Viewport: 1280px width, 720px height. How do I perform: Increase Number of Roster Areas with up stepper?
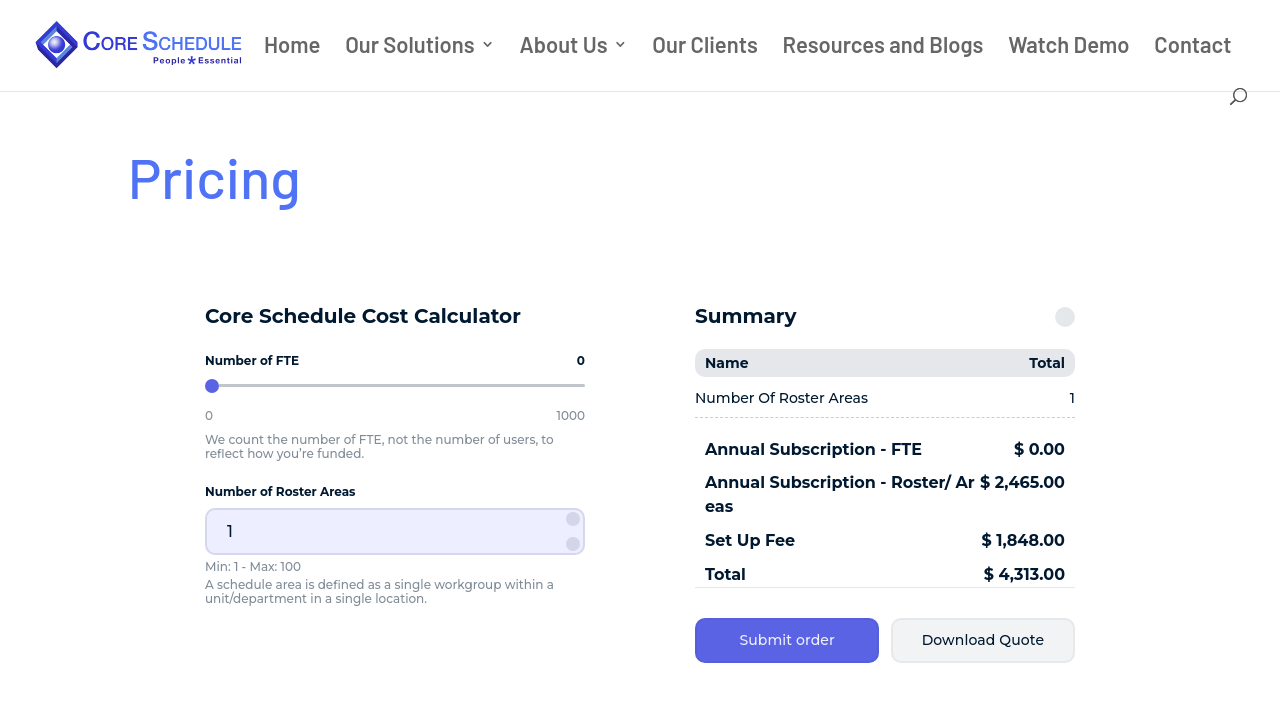click(x=573, y=519)
